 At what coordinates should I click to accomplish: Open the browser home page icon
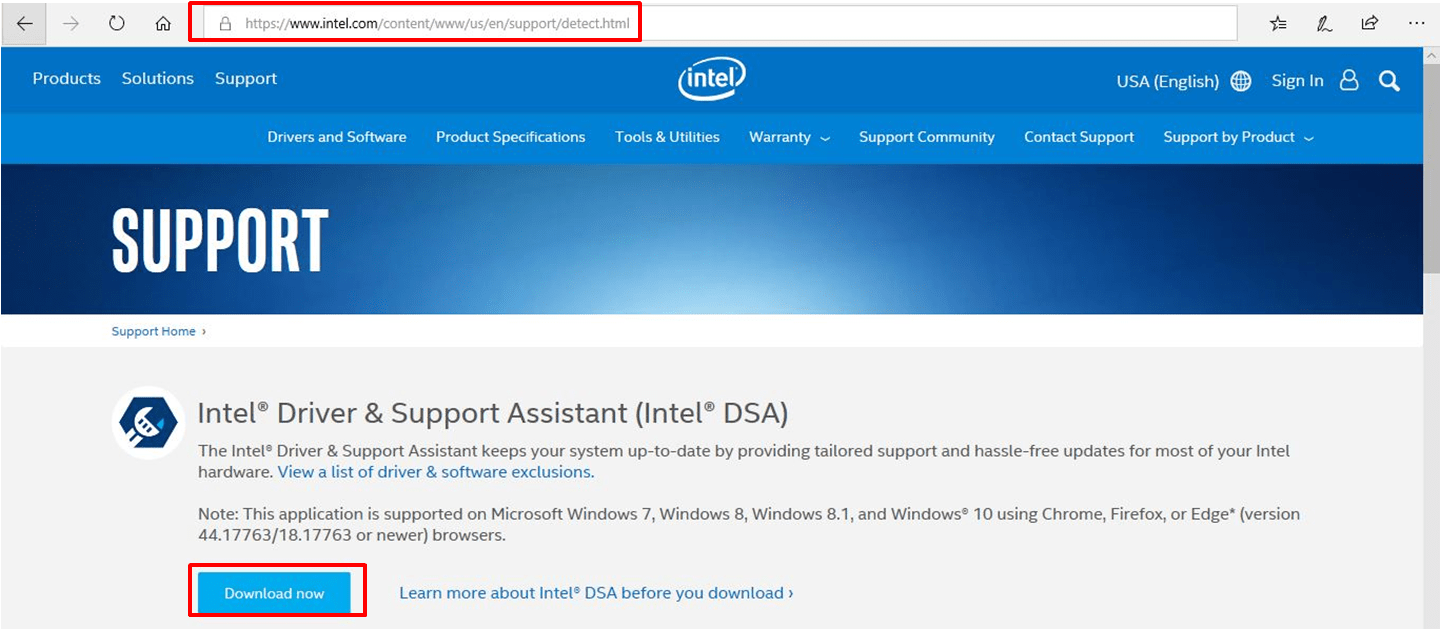click(x=162, y=23)
